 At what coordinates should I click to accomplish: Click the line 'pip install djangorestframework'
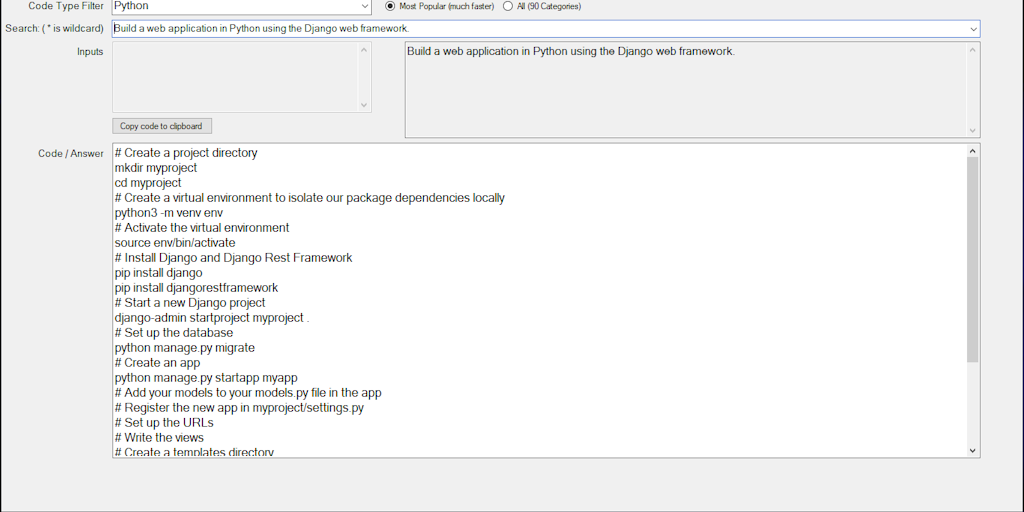(x=197, y=288)
